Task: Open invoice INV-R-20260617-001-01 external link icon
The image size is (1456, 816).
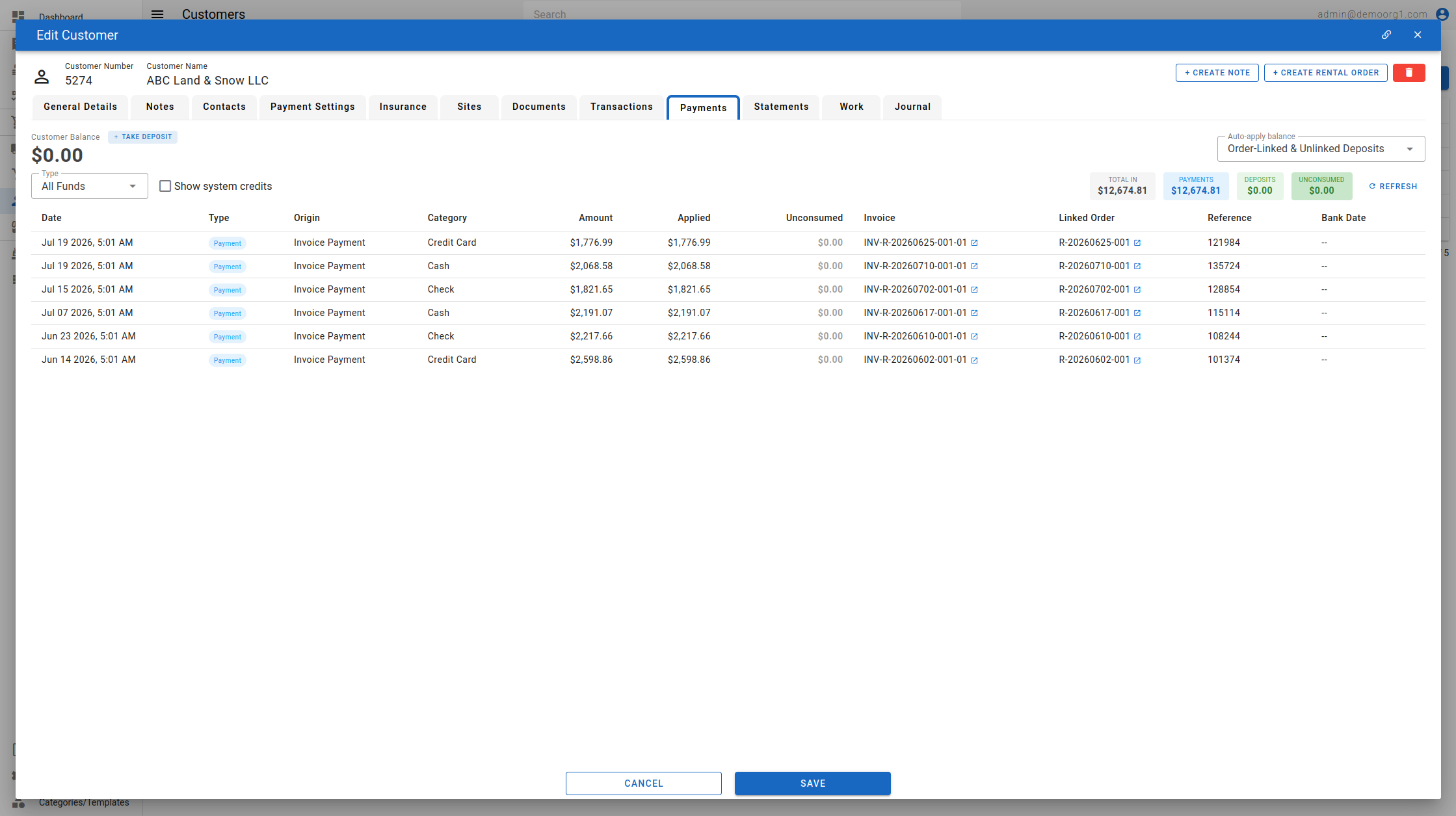Action: point(974,313)
